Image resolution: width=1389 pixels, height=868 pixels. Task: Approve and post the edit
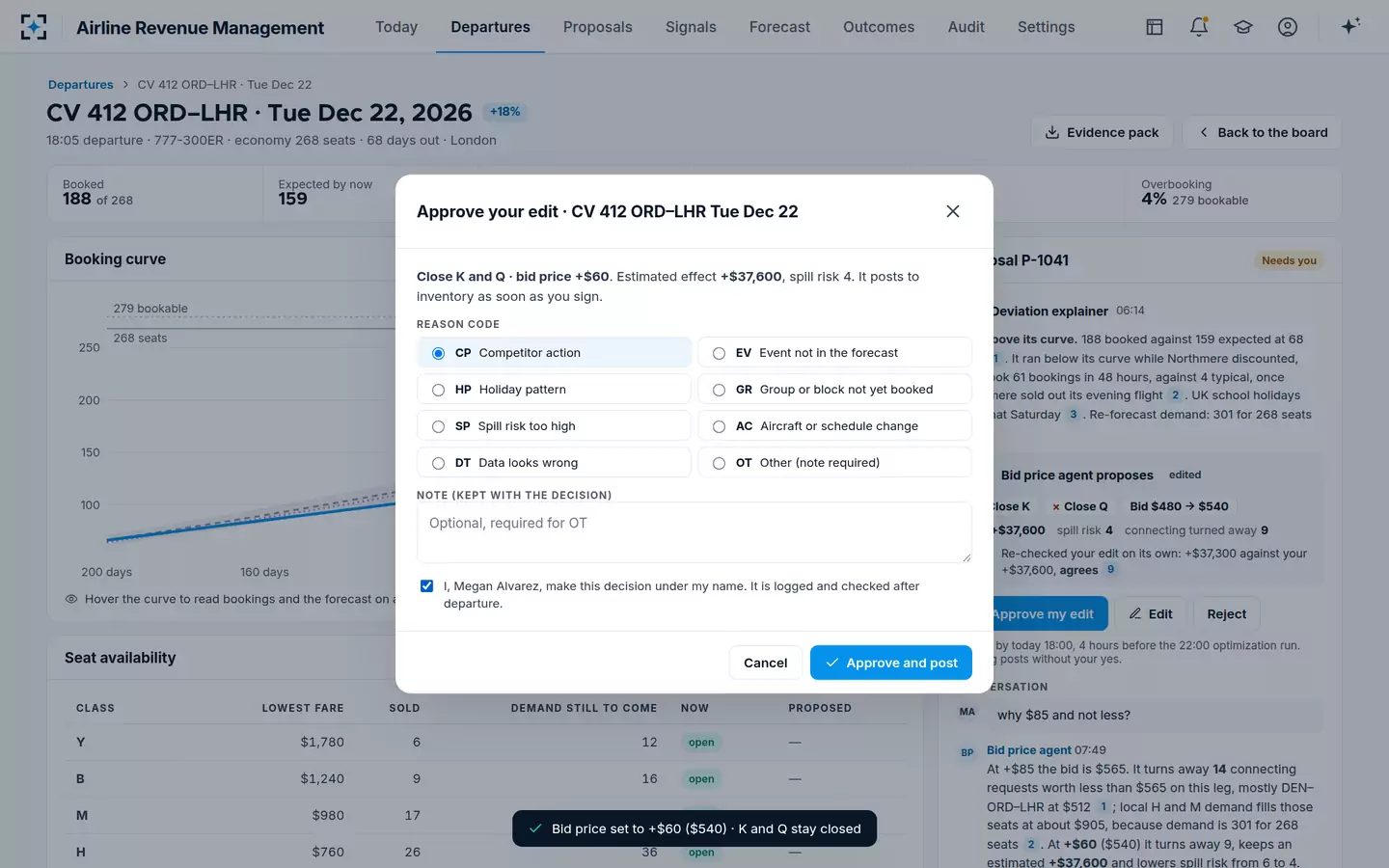coord(891,663)
